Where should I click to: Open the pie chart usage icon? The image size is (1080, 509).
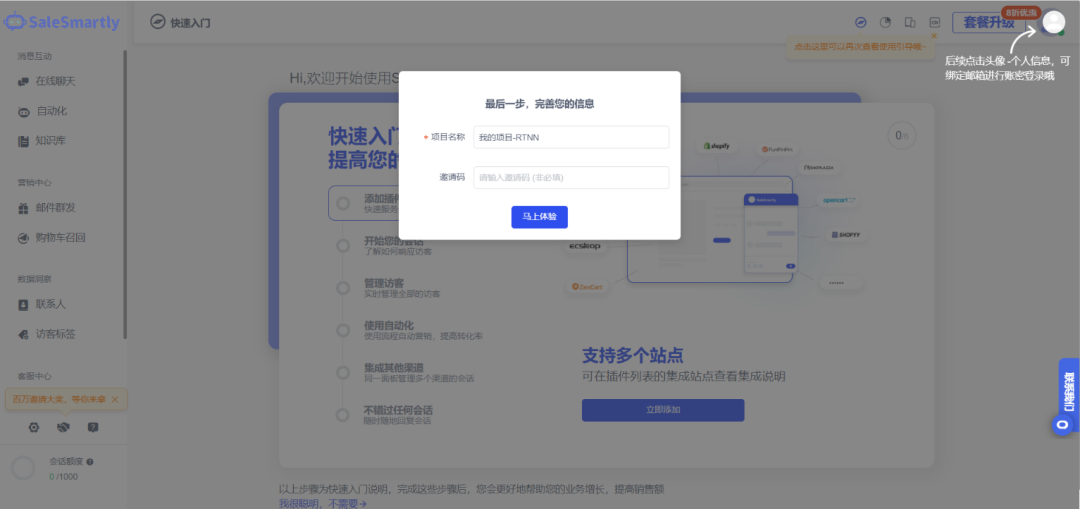pos(885,22)
